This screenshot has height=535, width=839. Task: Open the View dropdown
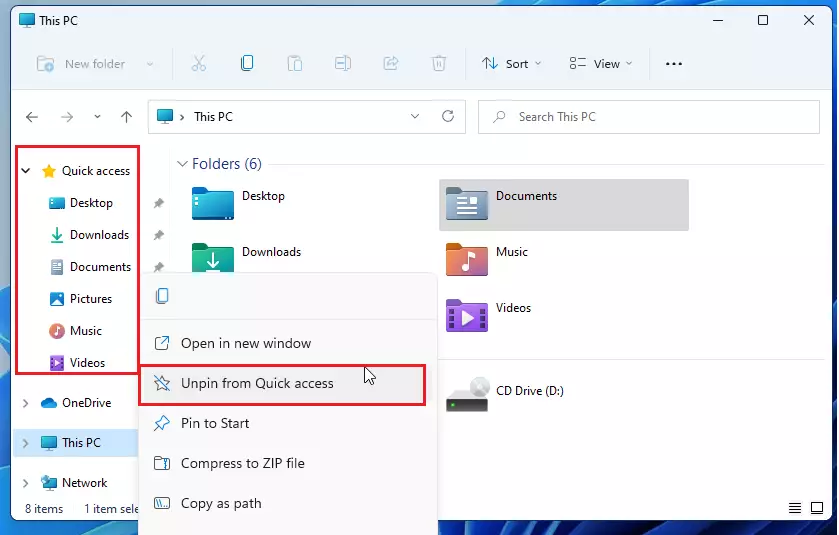[601, 64]
